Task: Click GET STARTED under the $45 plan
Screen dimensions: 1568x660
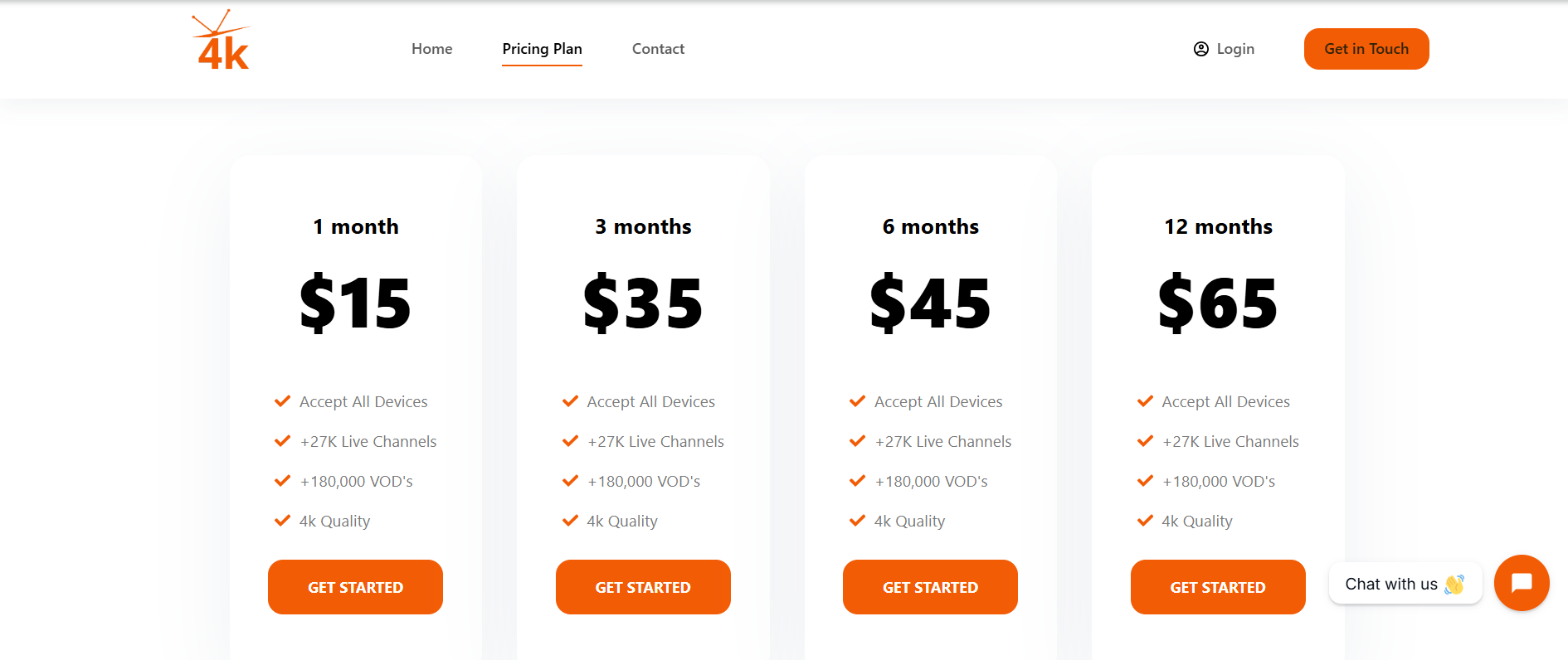Action: click(x=930, y=587)
